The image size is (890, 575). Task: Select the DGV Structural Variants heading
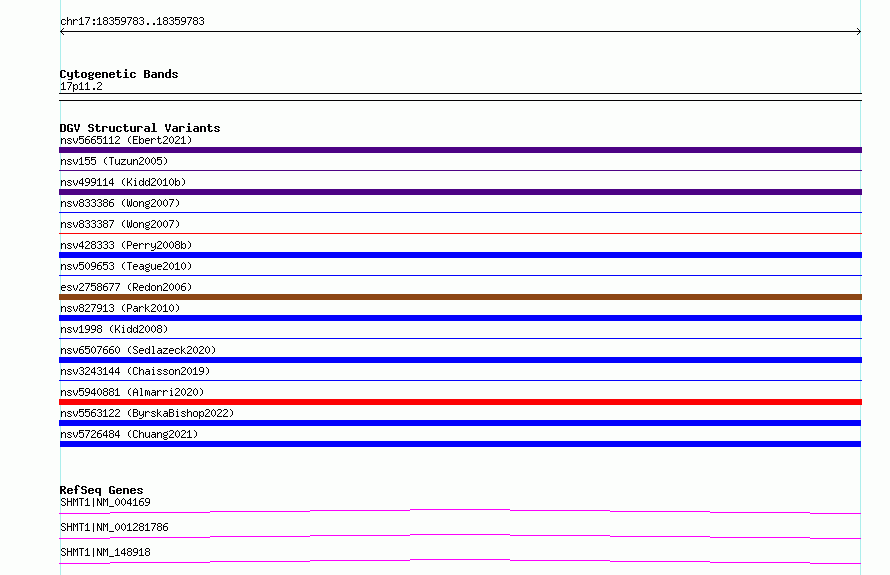(x=140, y=128)
